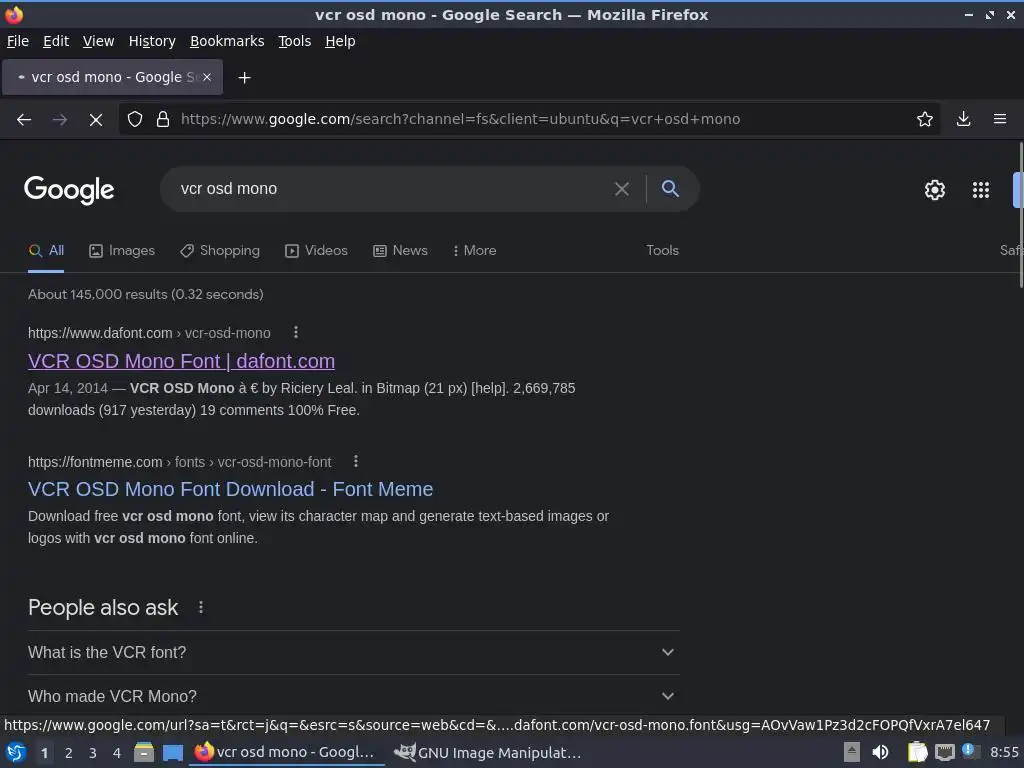The height and width of the screenshot is (768, 1024).
Task: Open the taskbar start menu icon
Action: (16, 752)
